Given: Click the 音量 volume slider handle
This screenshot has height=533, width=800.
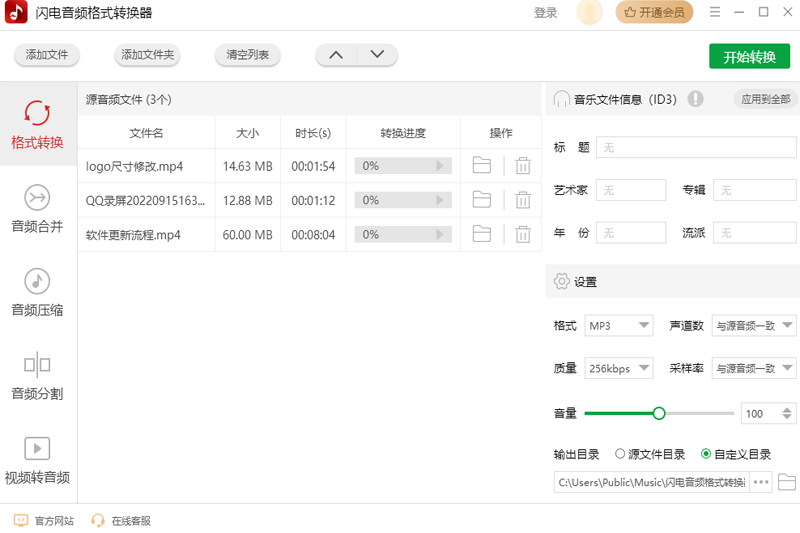Looking at the screenshot, I should coord(659,413).
